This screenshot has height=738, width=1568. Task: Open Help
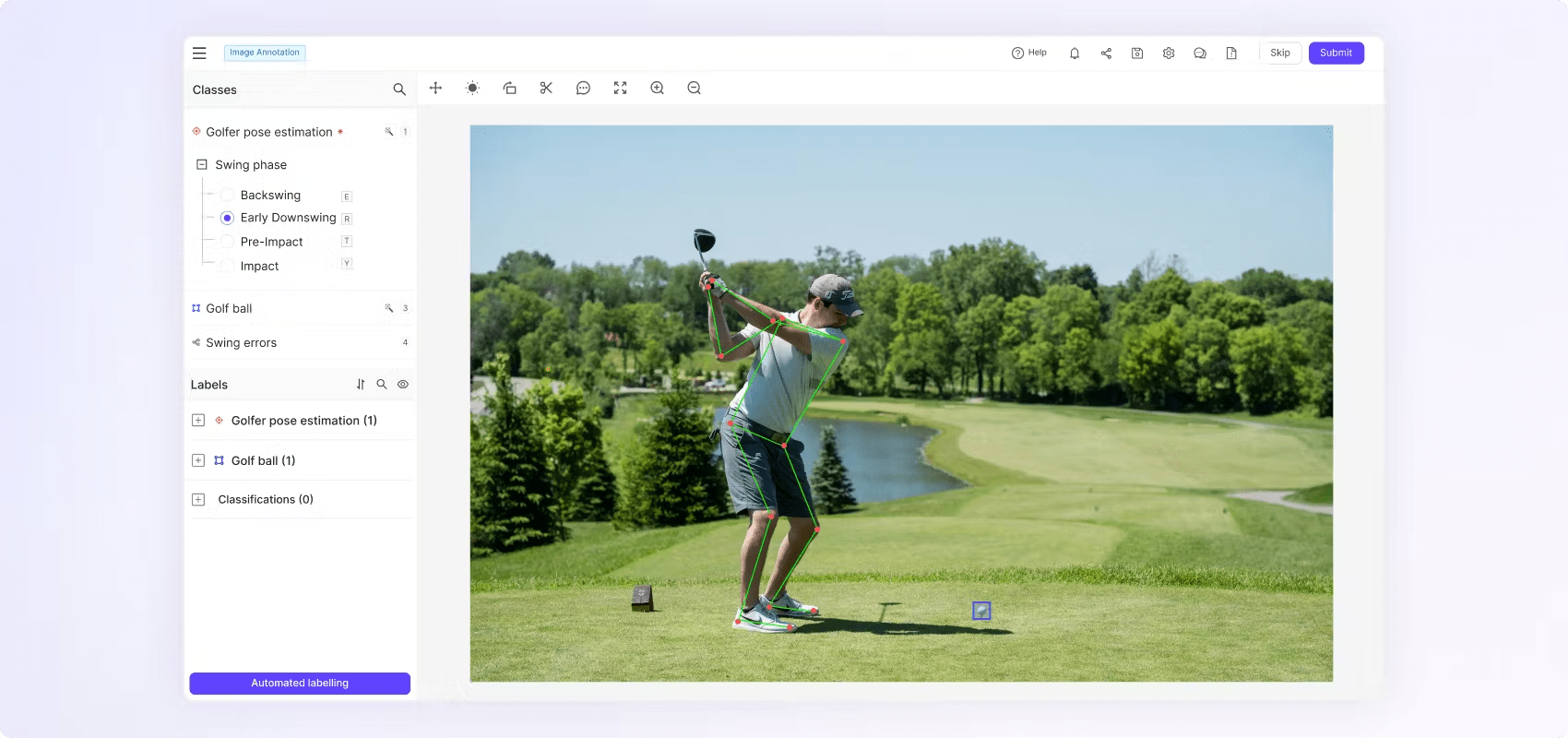click(1029, 53)
